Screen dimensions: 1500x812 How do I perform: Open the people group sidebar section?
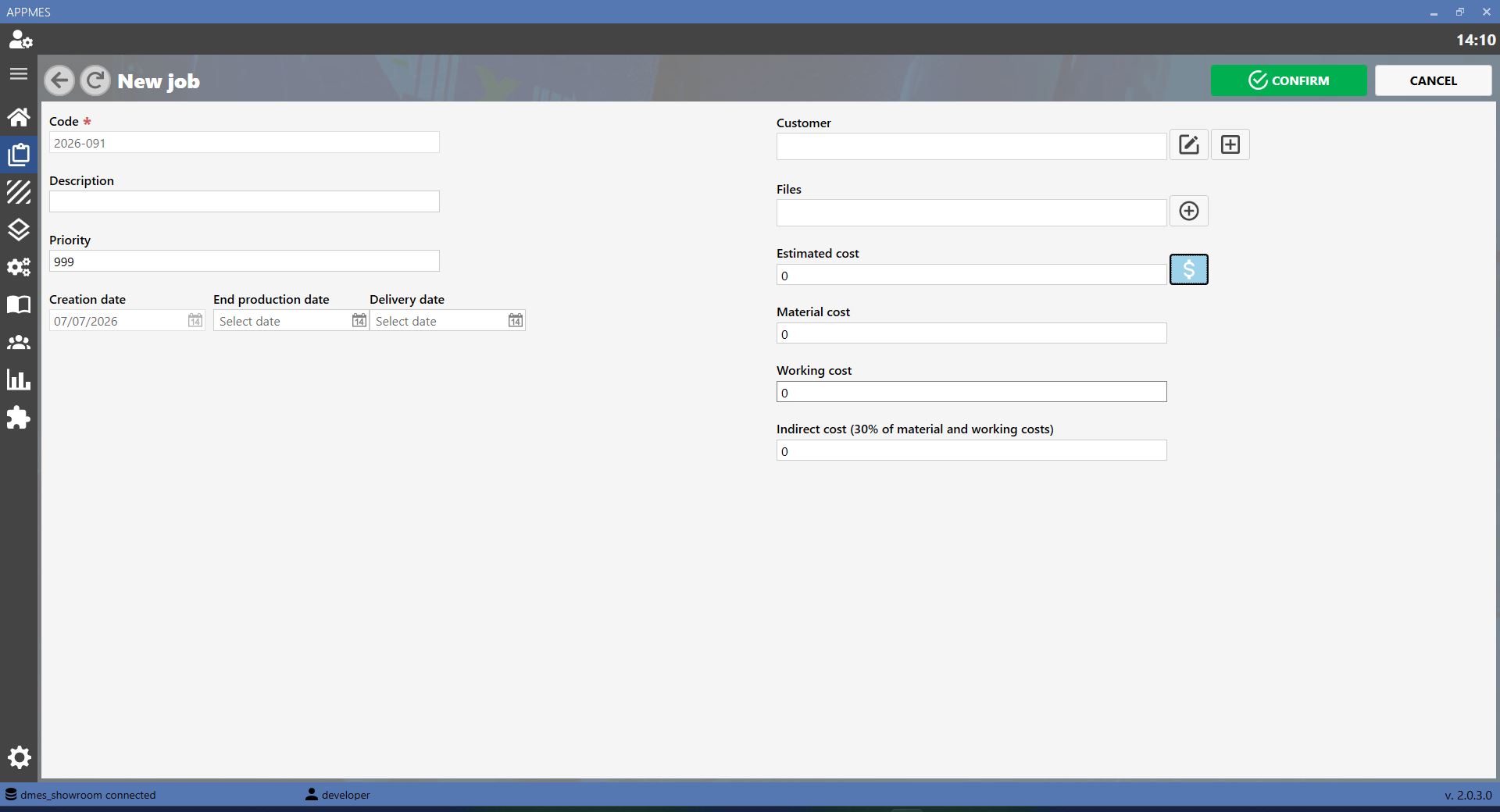pos(19,342)
